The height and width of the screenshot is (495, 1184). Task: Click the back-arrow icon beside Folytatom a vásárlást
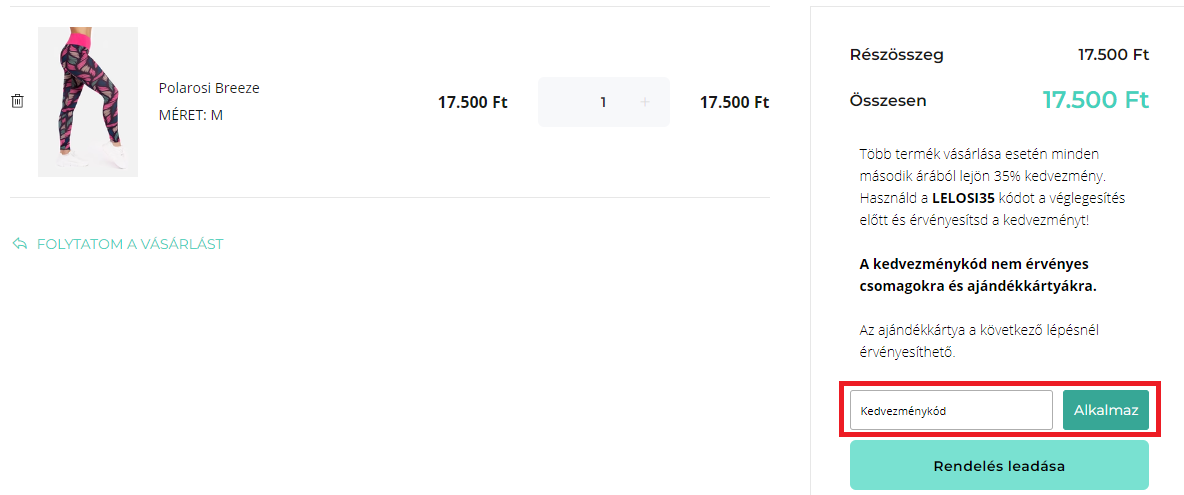tap(20, 244)
